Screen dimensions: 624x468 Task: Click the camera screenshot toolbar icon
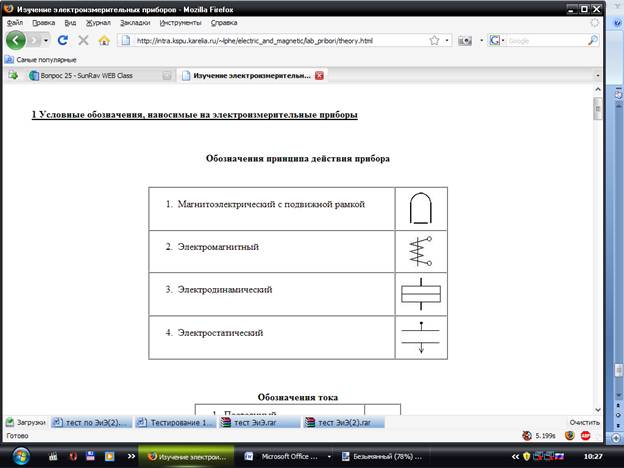[x=464, y=40]
